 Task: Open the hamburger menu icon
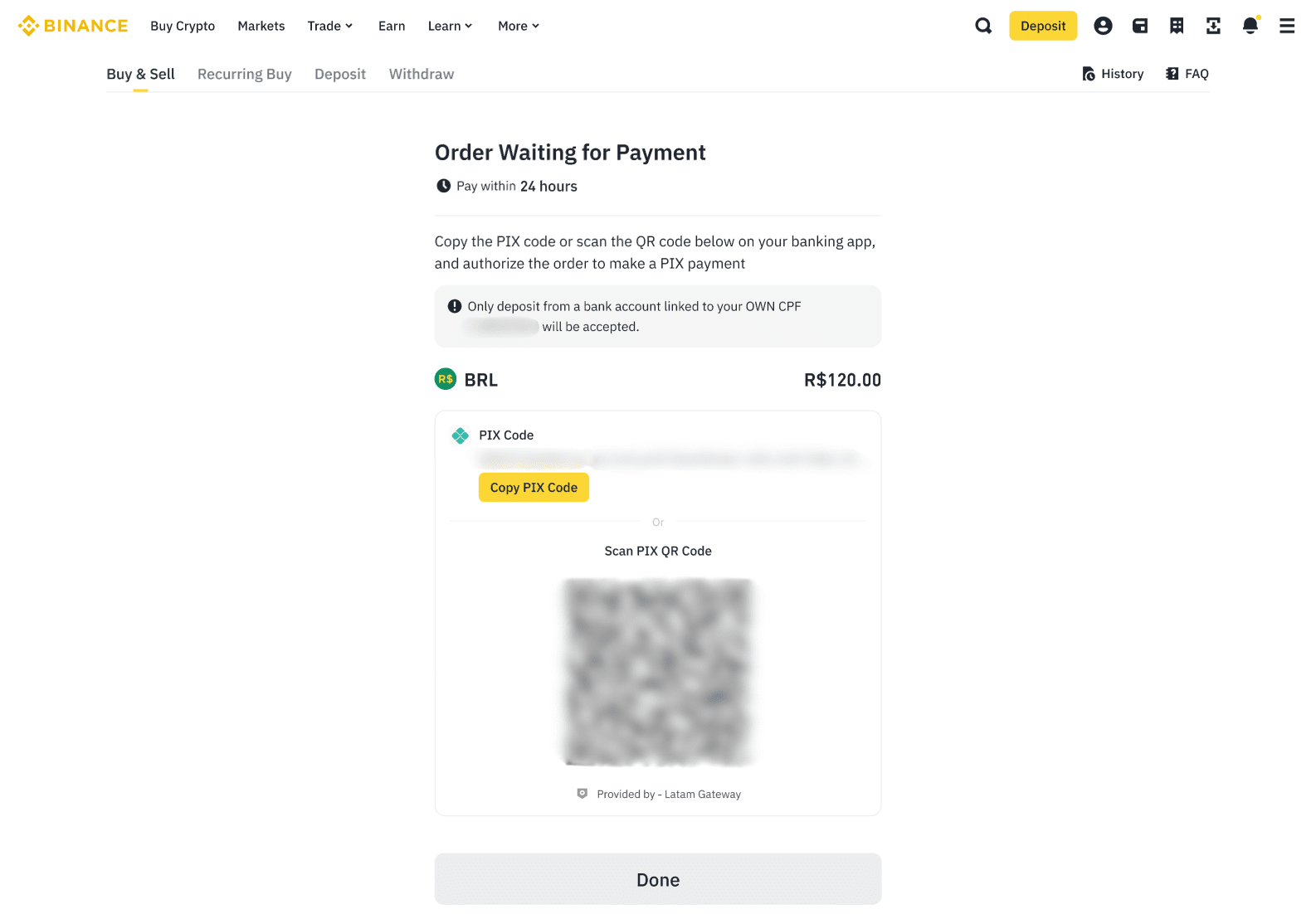1287,26
